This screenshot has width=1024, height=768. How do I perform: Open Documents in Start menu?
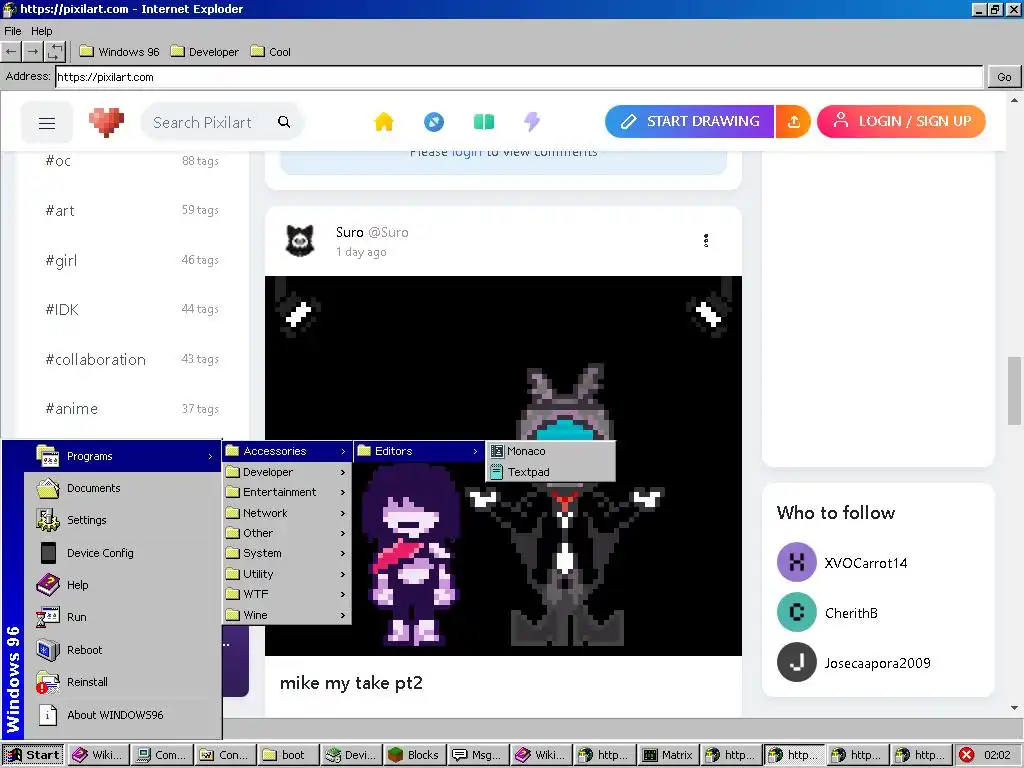click(123, 488)
